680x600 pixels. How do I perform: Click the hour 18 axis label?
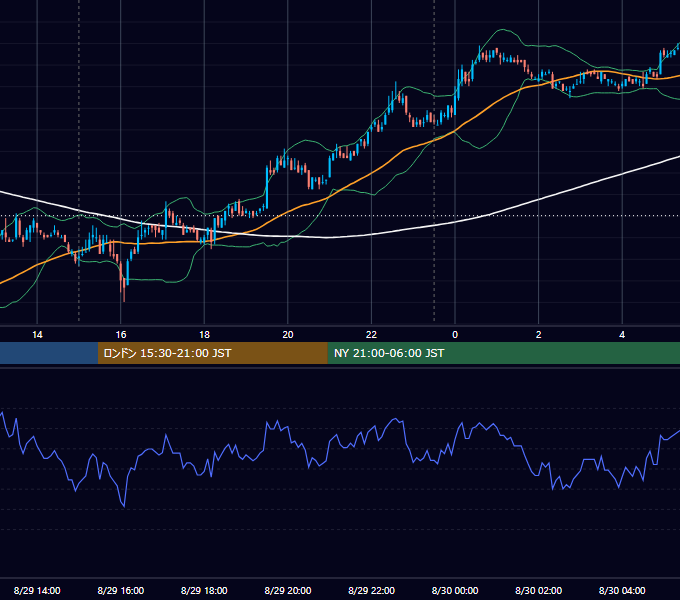pos(204,335)
